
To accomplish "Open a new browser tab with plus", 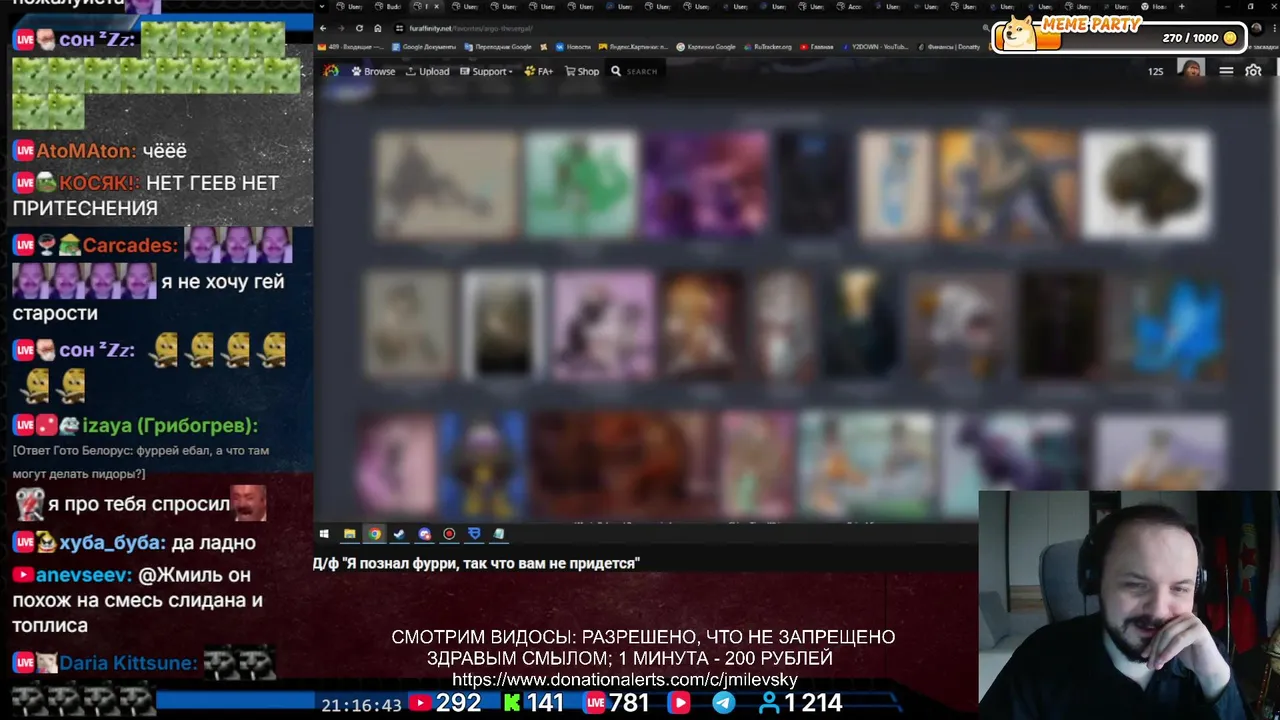I will point(1181,6).
